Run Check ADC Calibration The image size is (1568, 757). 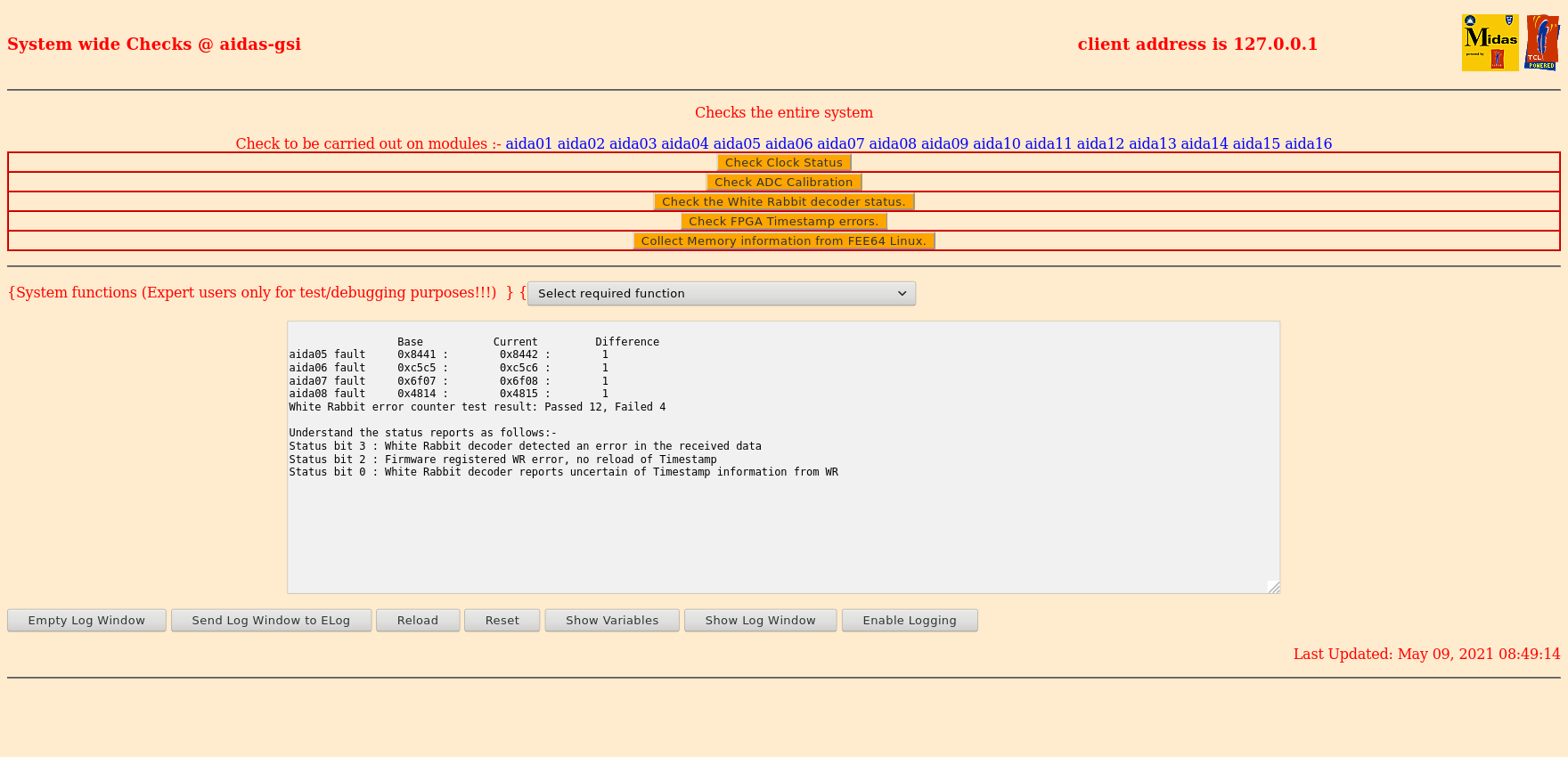(783, 183)
